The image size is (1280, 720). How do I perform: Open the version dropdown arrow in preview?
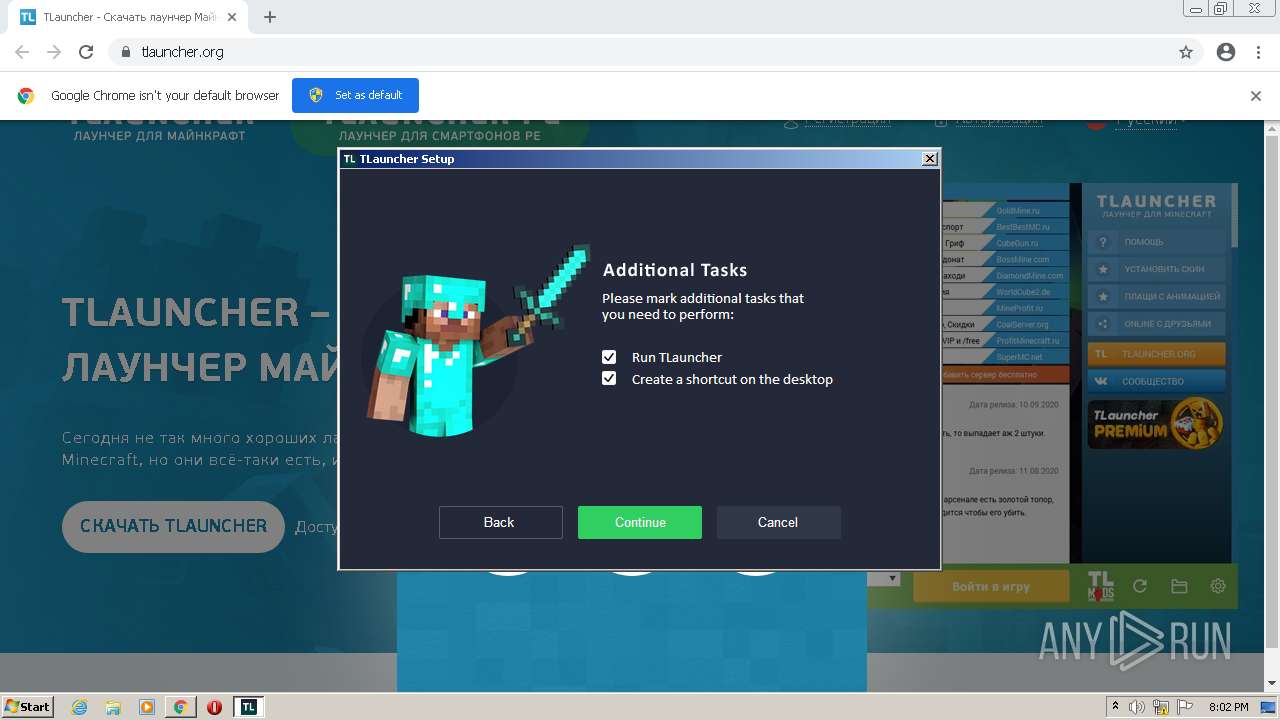(893, 579)
